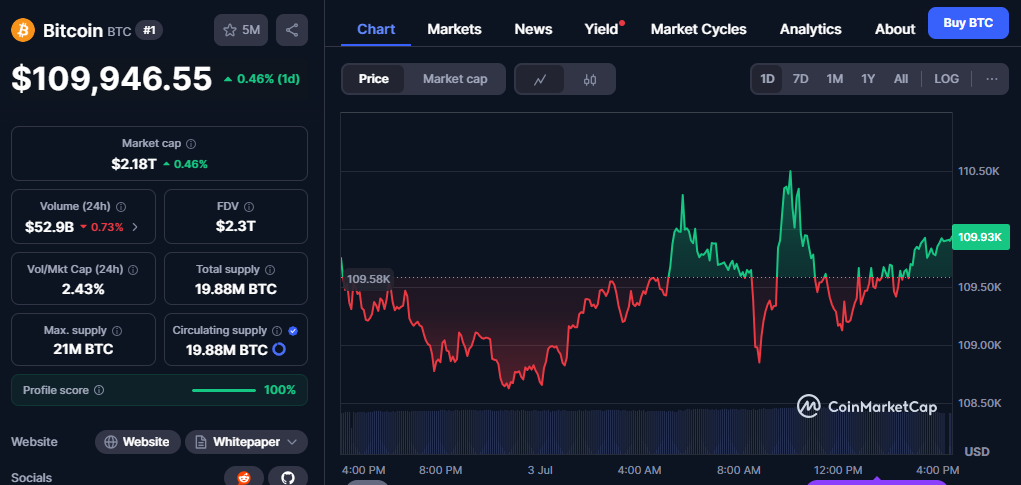Open the GitHub social link
The height and width of the screenshot is (485, 1021).
tap(288, 477)
